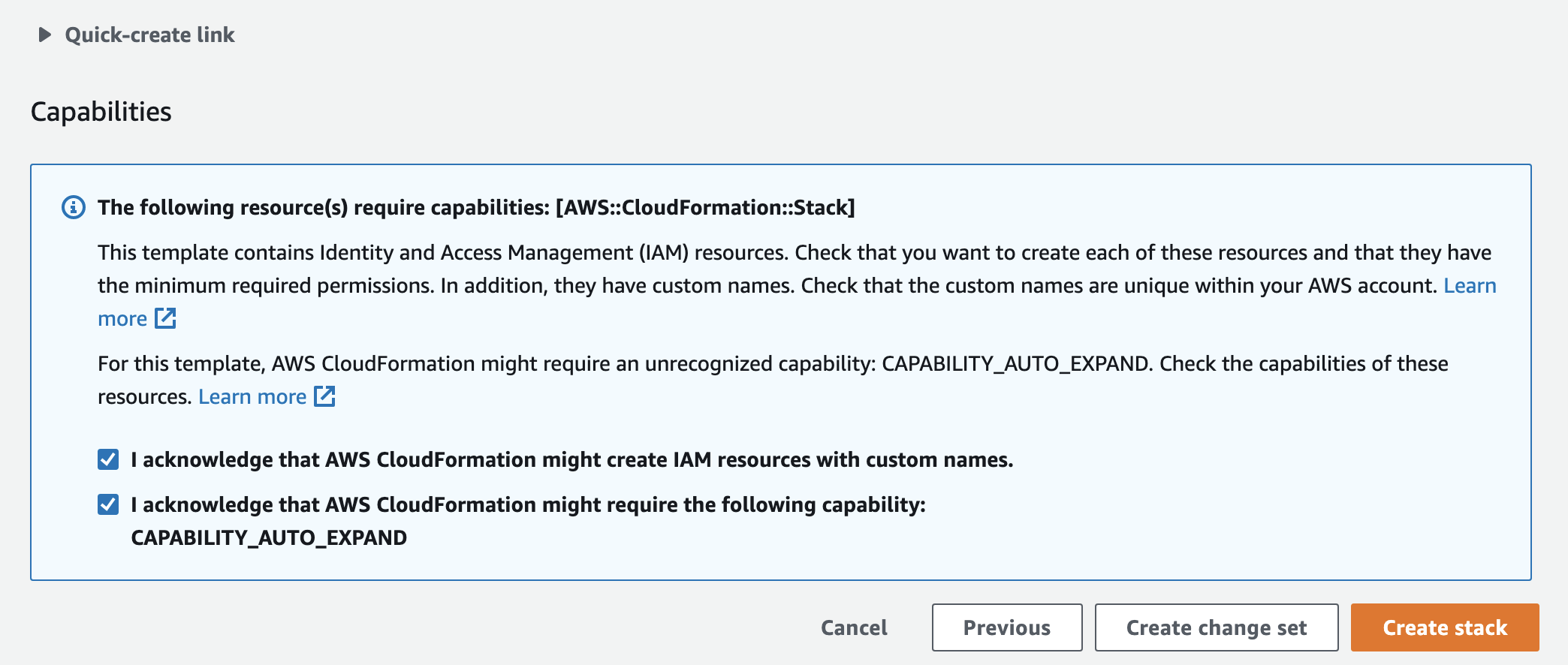Screen dimensions: 1568x665
Task: Click 'CAPABILITY_AUTO_EXPAND' under the second checkbox
Action: click(x=269, y=538)
